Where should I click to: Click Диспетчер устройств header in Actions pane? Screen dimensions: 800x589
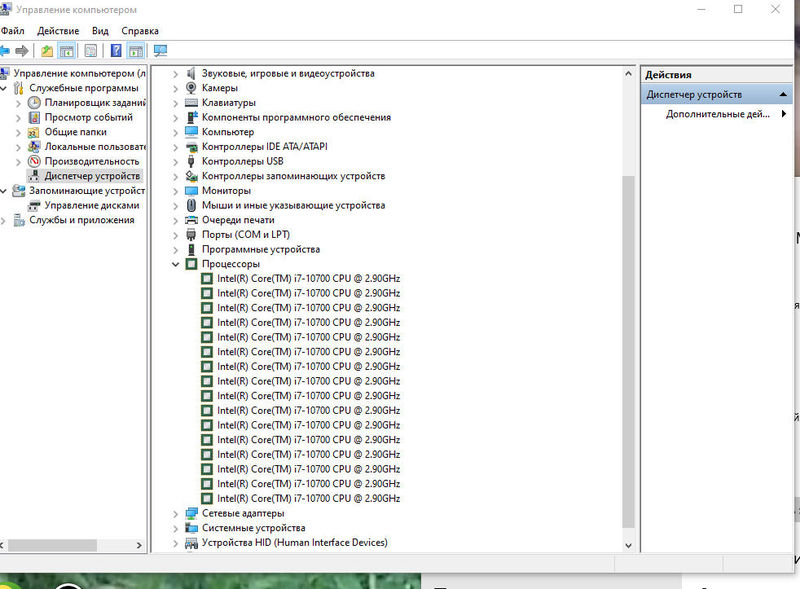pyautogui.click(x=694, y=94)
